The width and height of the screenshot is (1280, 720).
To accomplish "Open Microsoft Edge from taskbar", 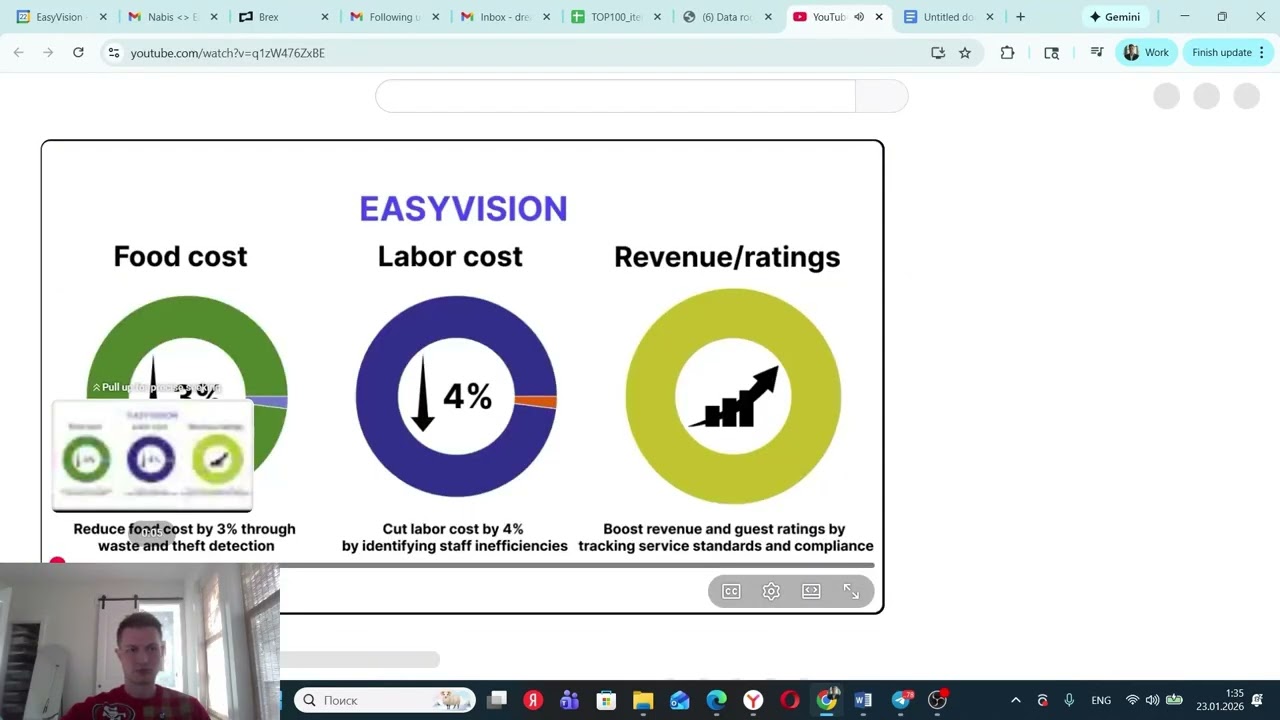I will point(717,700).
